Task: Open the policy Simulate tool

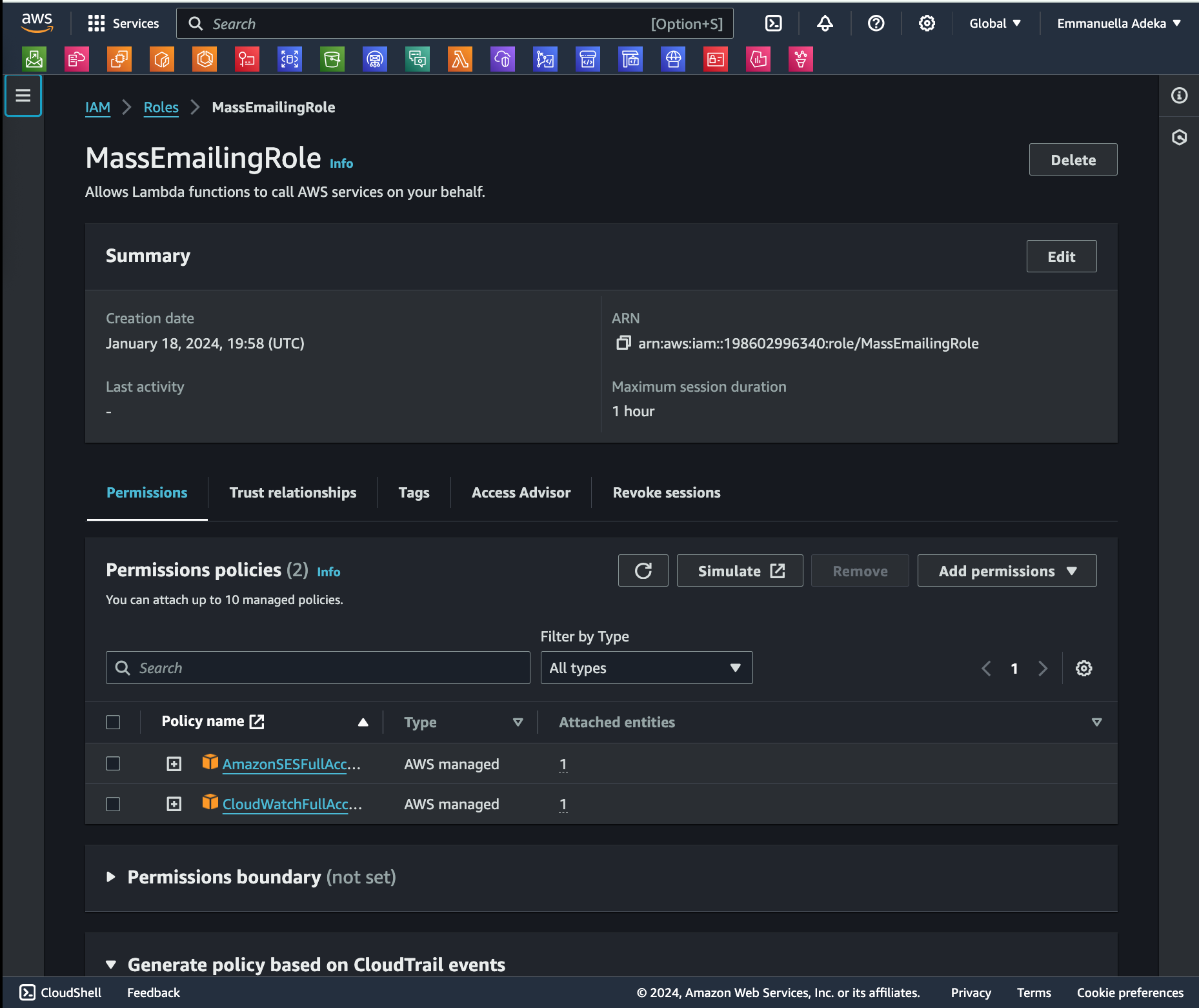Action: pyautogui.click(x=740, y=570)
